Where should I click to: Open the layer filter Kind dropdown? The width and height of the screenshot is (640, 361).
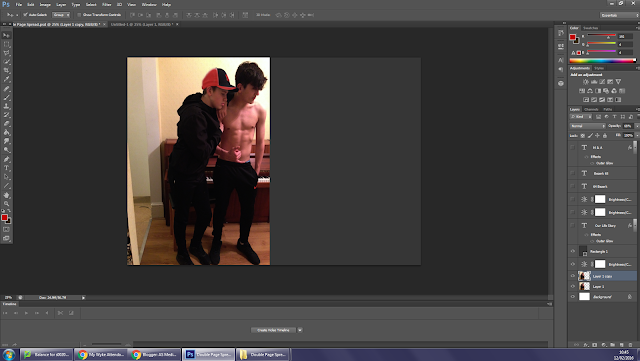(581, 117)
